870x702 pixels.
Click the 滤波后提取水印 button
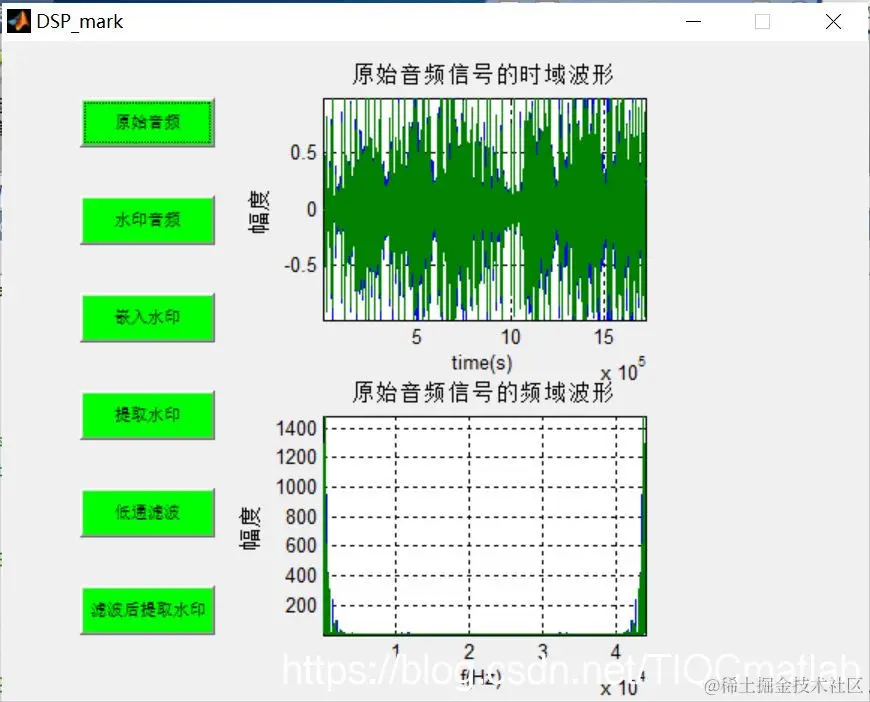(x=148, y=610)
